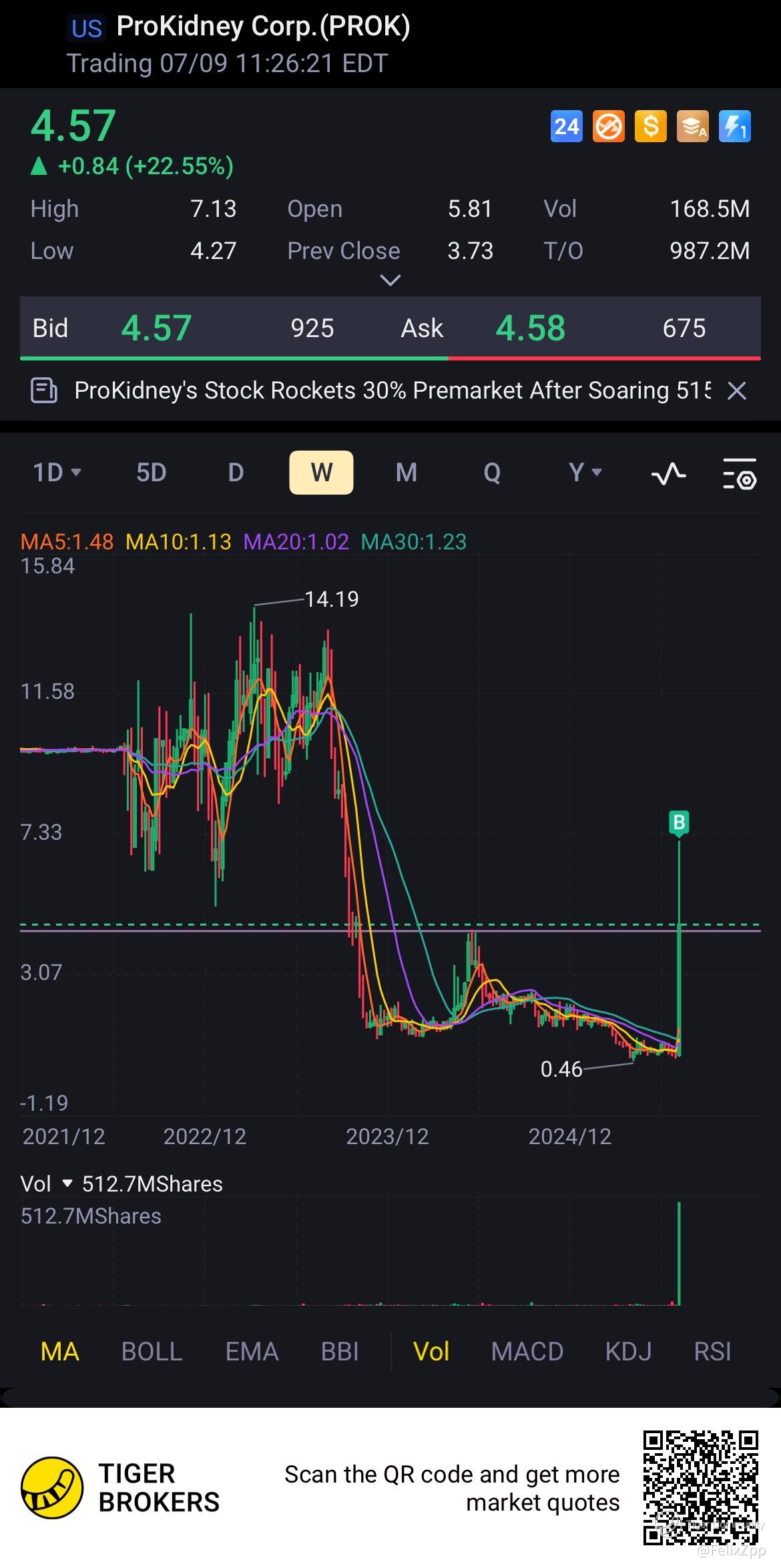The width and height of the screenshot is (781, 1568).
Task: Tap the Open value 5.81
Action: [470, 209]
